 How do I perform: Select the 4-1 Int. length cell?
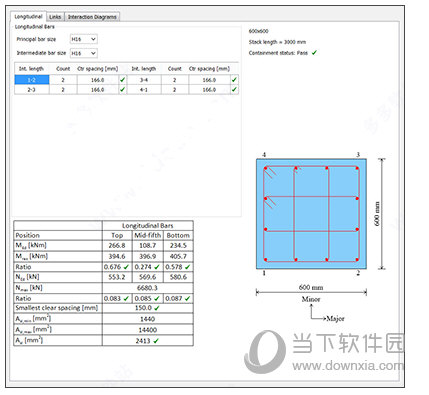click(144, 90)
